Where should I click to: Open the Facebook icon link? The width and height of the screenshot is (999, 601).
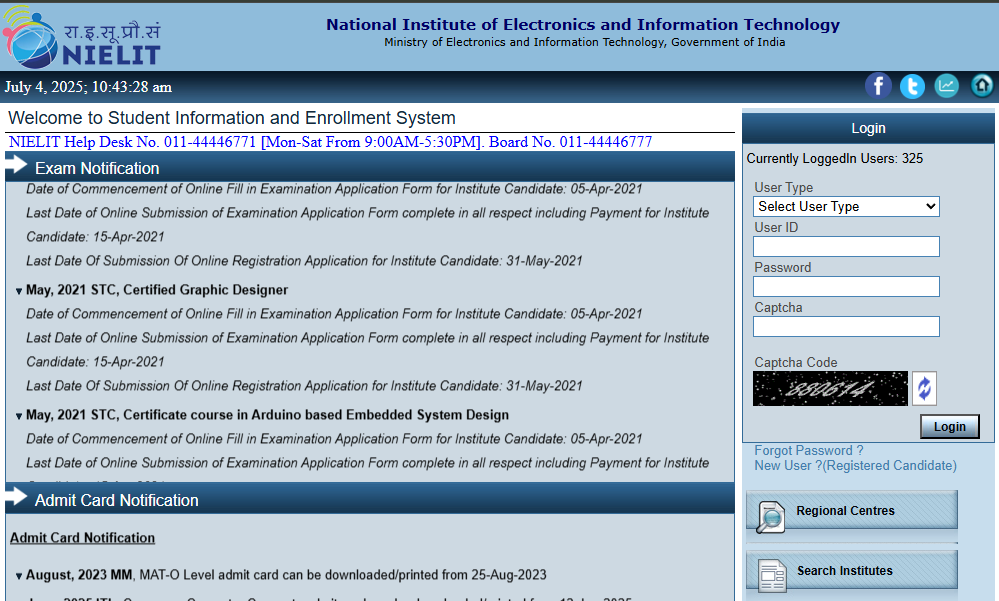[x=878, y=85]
